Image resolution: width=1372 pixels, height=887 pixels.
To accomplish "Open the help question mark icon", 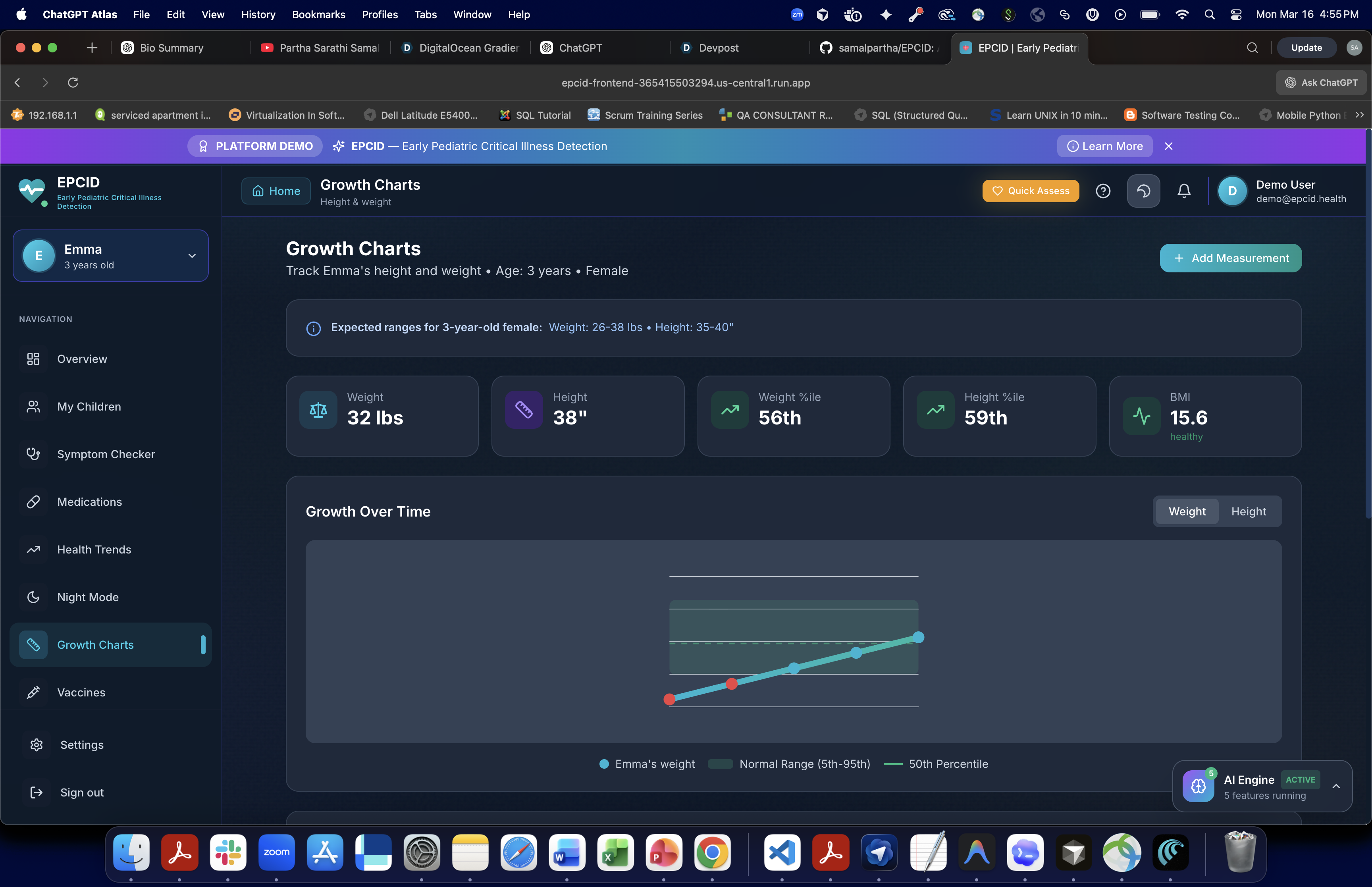I will click(x=1102, y=191).
